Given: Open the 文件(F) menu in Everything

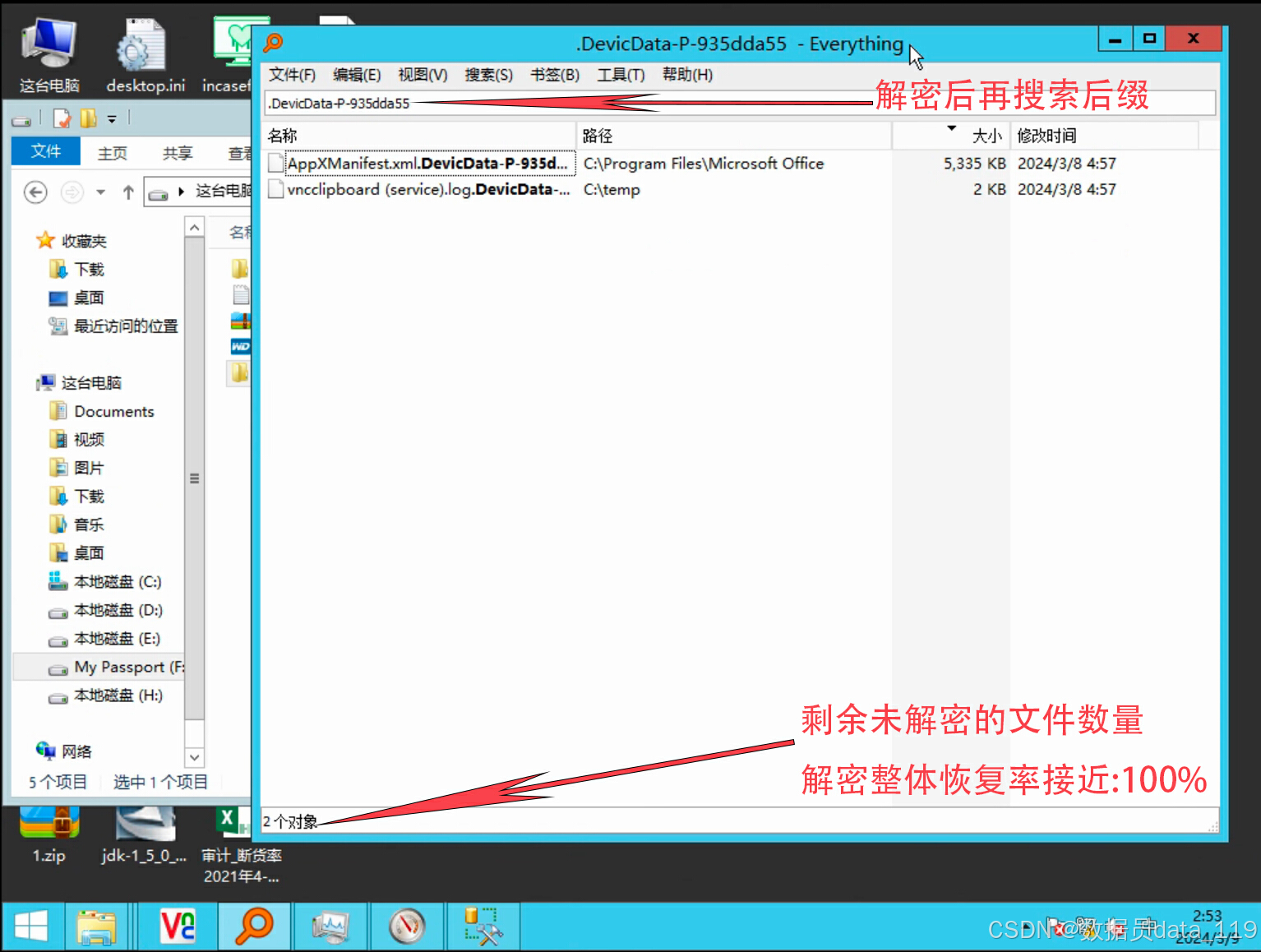Looking at the screenshot, I should click(x=292, y=75).
